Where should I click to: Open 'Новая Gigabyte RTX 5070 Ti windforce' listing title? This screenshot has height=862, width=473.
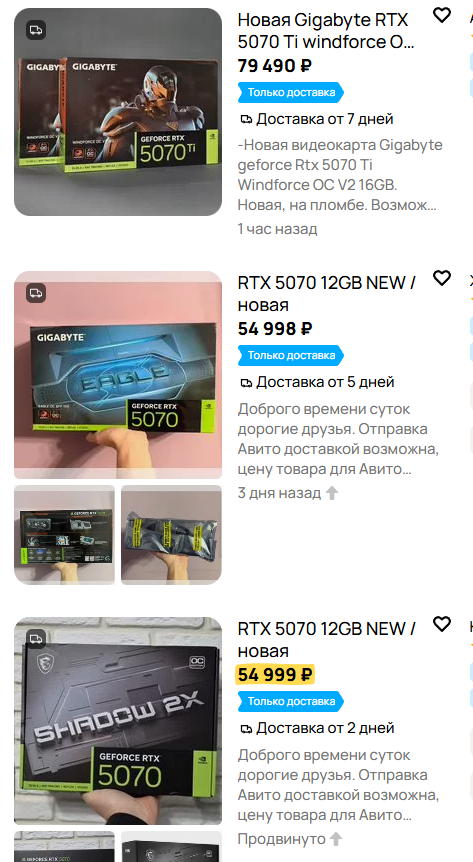click(326, 31)
